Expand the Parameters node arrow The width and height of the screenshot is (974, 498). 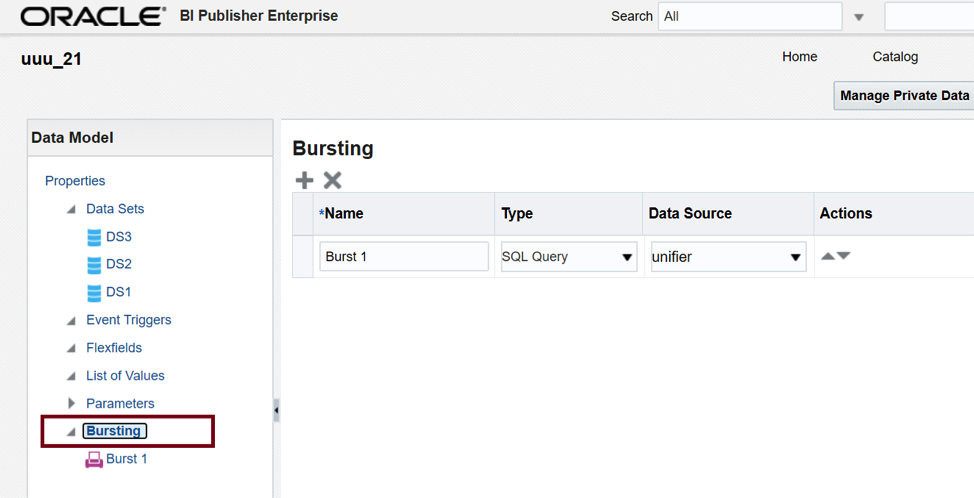coord(71,404)
